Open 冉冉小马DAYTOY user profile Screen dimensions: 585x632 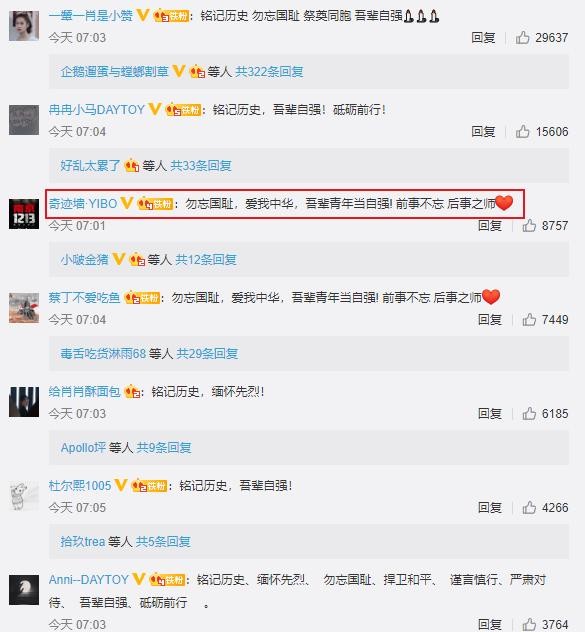96,110
